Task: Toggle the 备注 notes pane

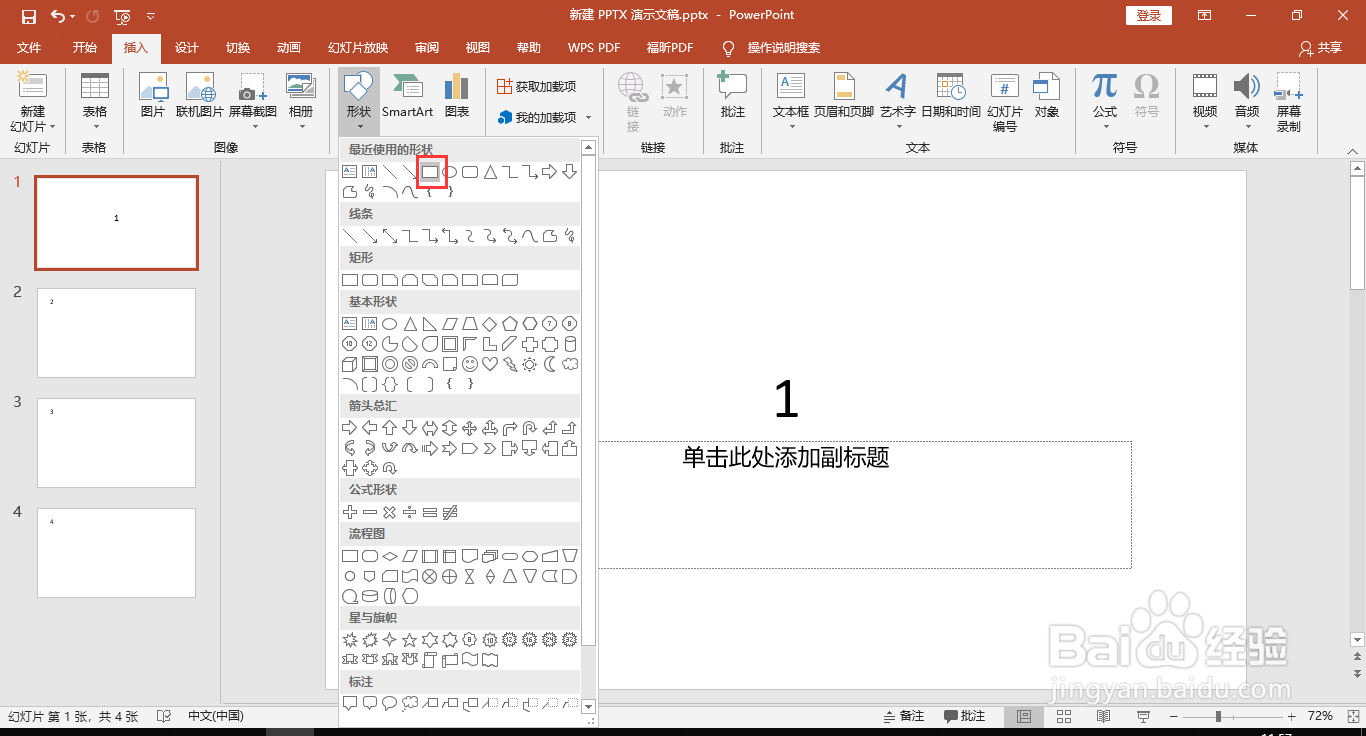Action: (x=904, y=717)
